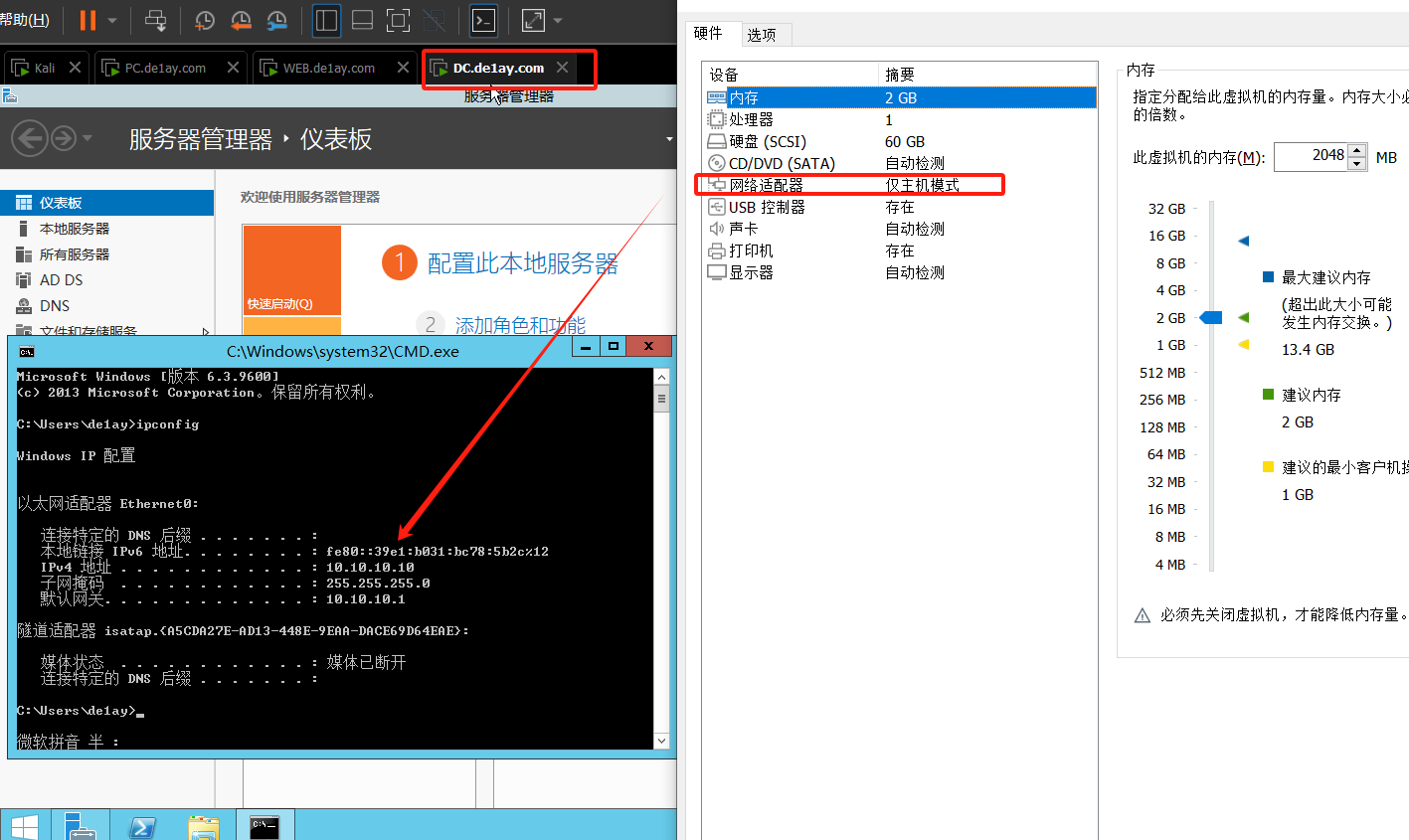Decrease memory with the spinner down arrow
This screenshot has height=840, width=1409.
pos(1357,163)
